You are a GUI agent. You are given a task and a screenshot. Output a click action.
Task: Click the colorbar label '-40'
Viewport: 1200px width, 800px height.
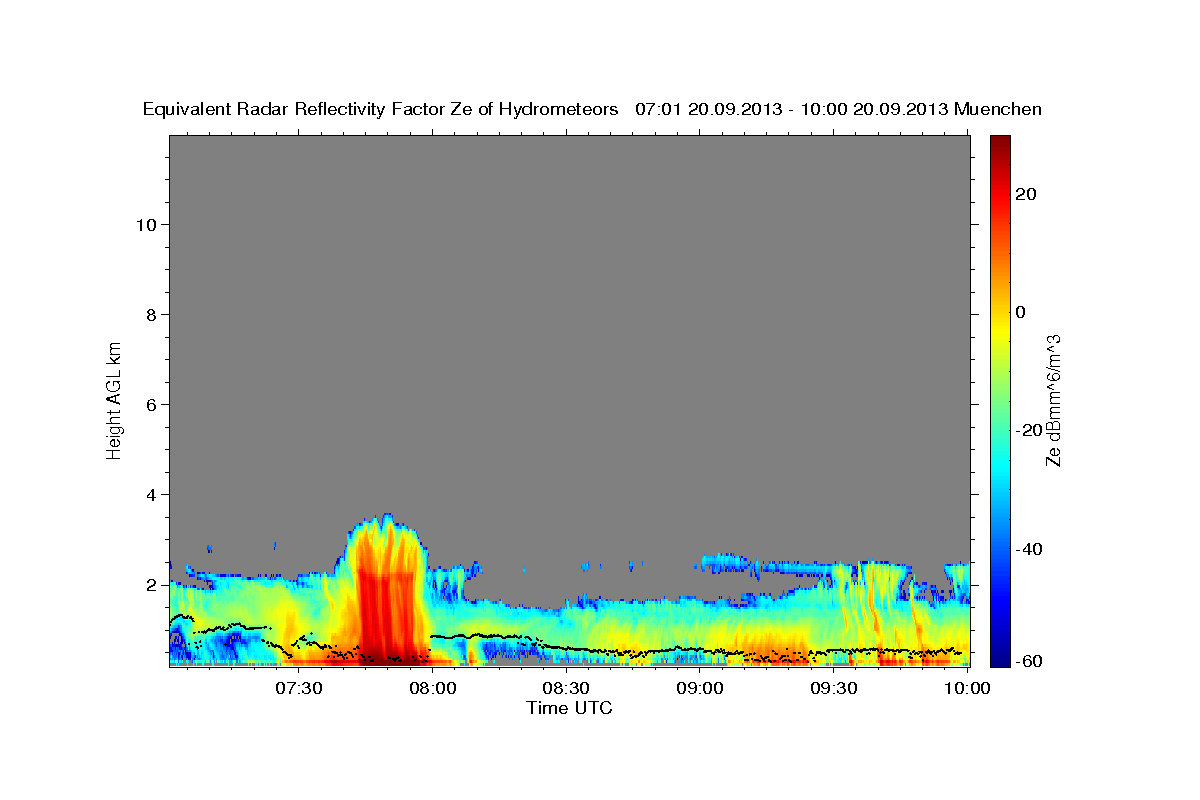[1028, 548]
